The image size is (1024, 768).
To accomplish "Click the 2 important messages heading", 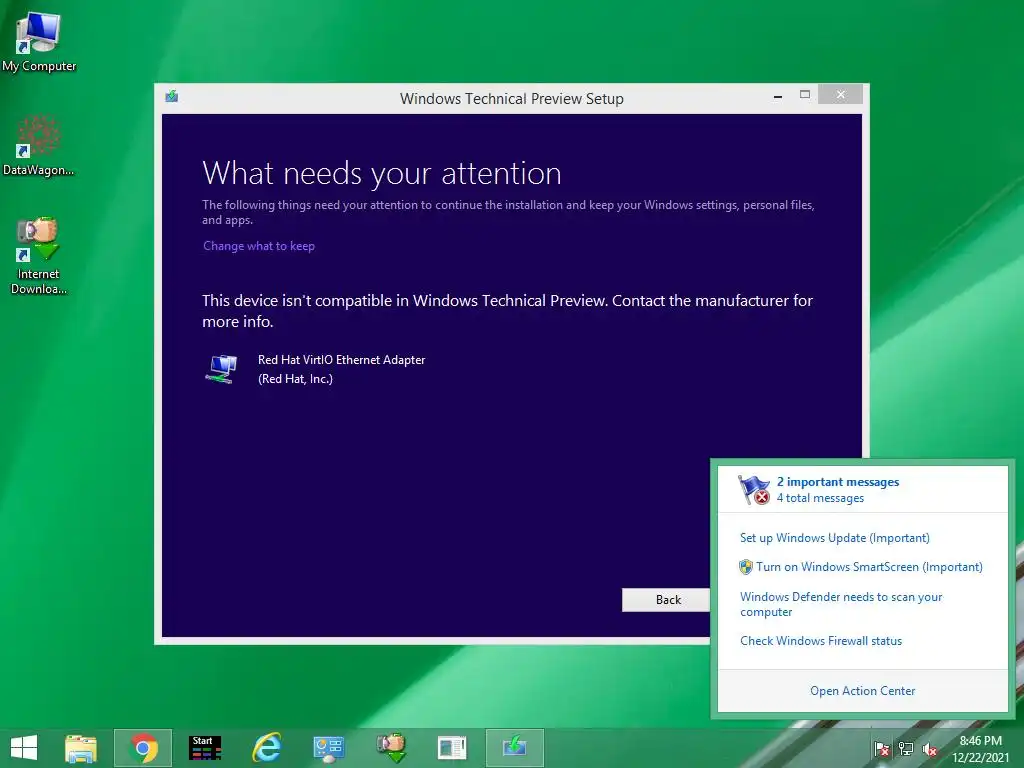I will click(x=838, y=482).
